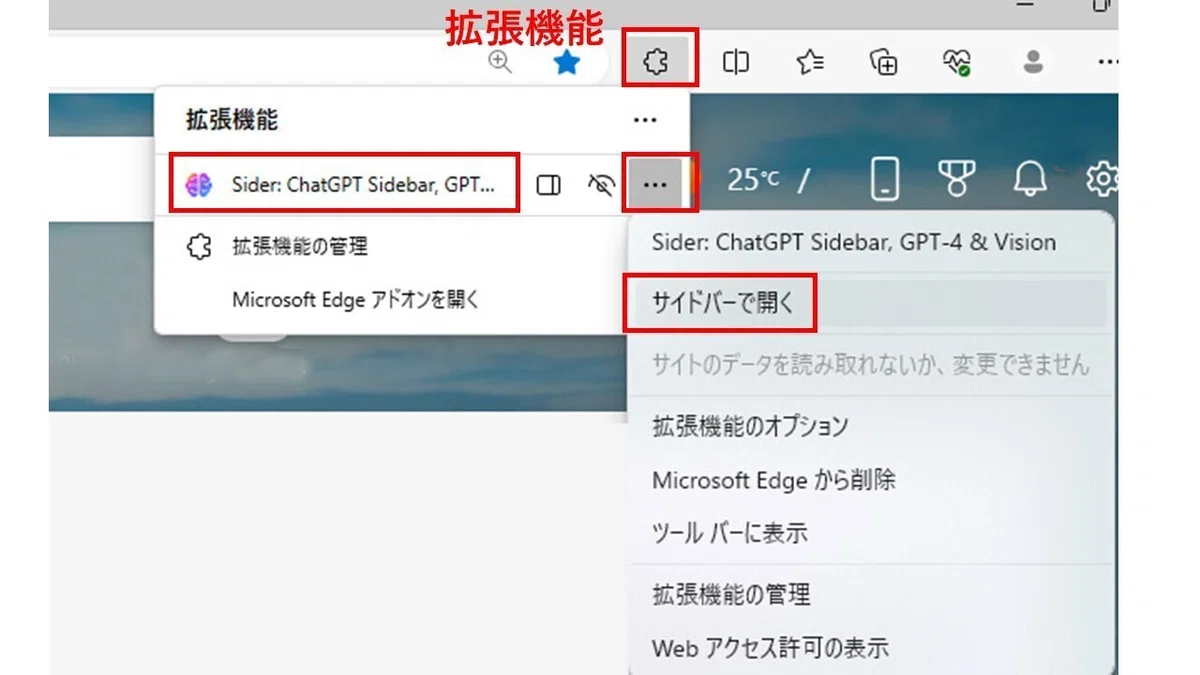Image resolution: width=1200 pixels, height=675 pixels.
Task: Choose Microsoft Edge から削除
Action: 773,480
